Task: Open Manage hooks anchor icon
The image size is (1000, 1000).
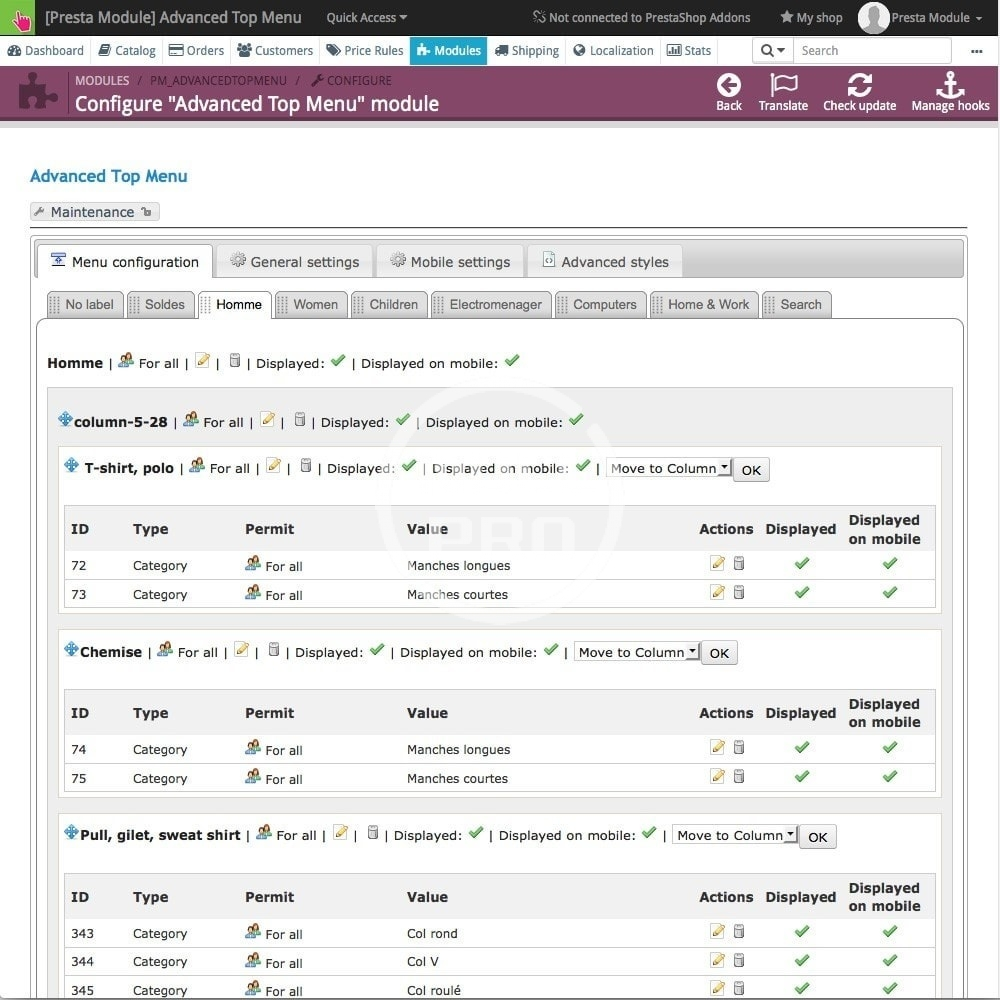Action: tap(949, 86)
